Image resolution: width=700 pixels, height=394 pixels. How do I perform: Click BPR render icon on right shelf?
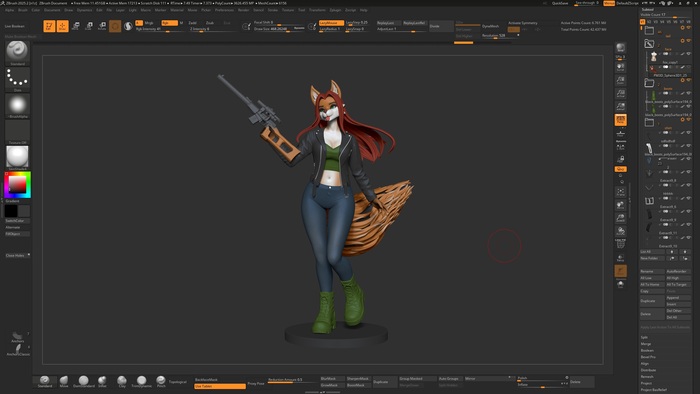click(x=621, y=48)
